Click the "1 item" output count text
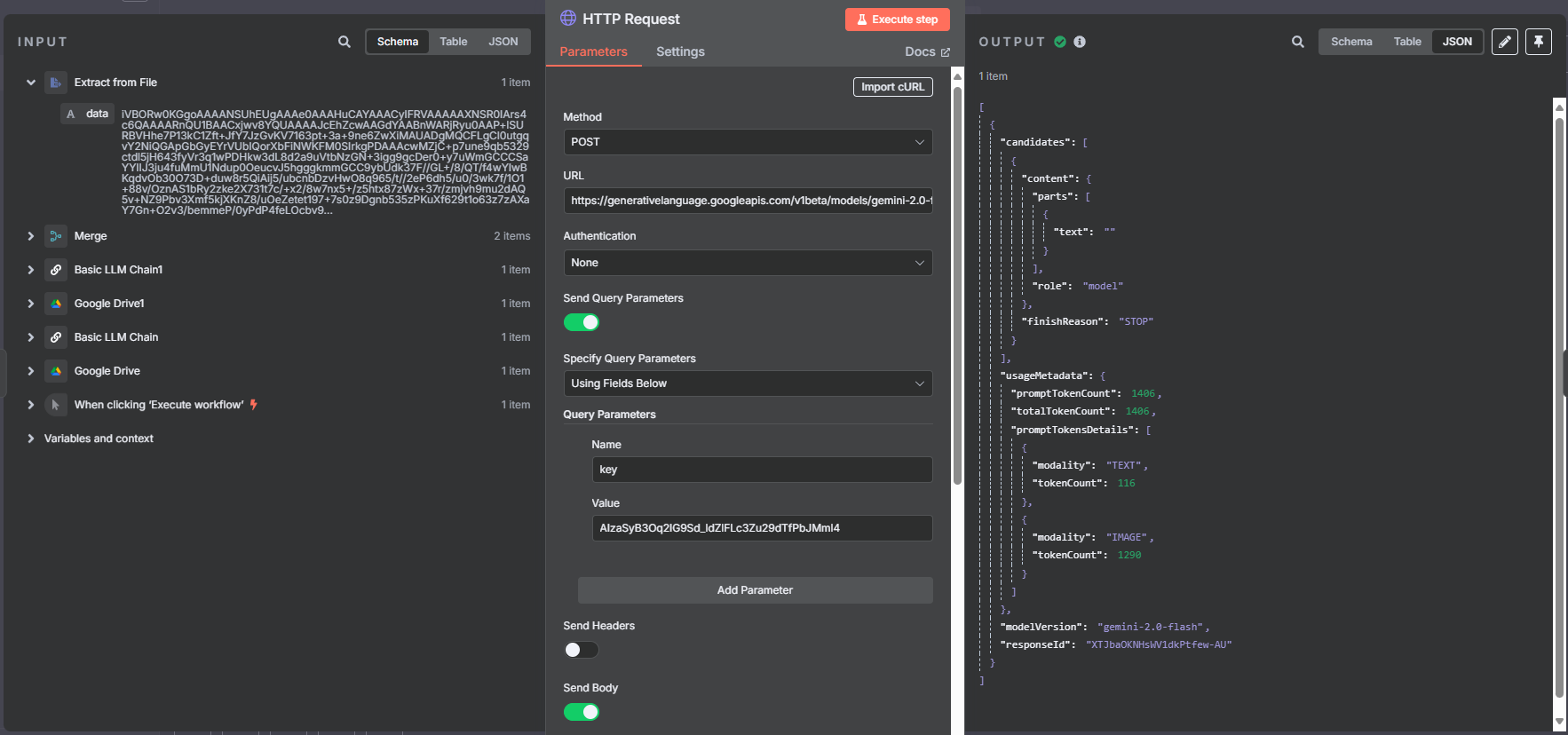This screenshot has width=1568, height=735. click(993, 76)
